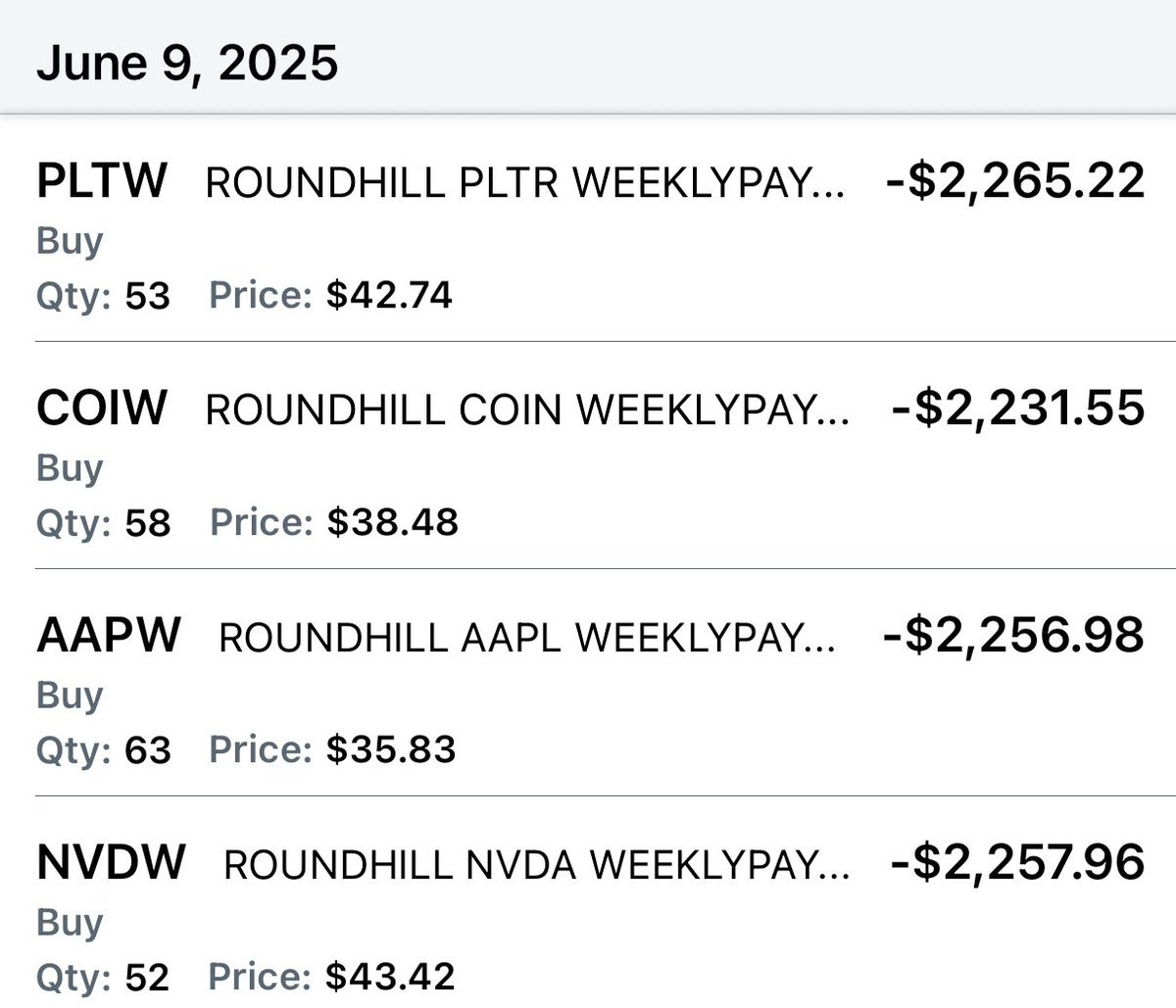Click the June 9, 2025 date header
Viewport: 1176px width, 1008px height.
pyautogui.click(x=187, y=64)
